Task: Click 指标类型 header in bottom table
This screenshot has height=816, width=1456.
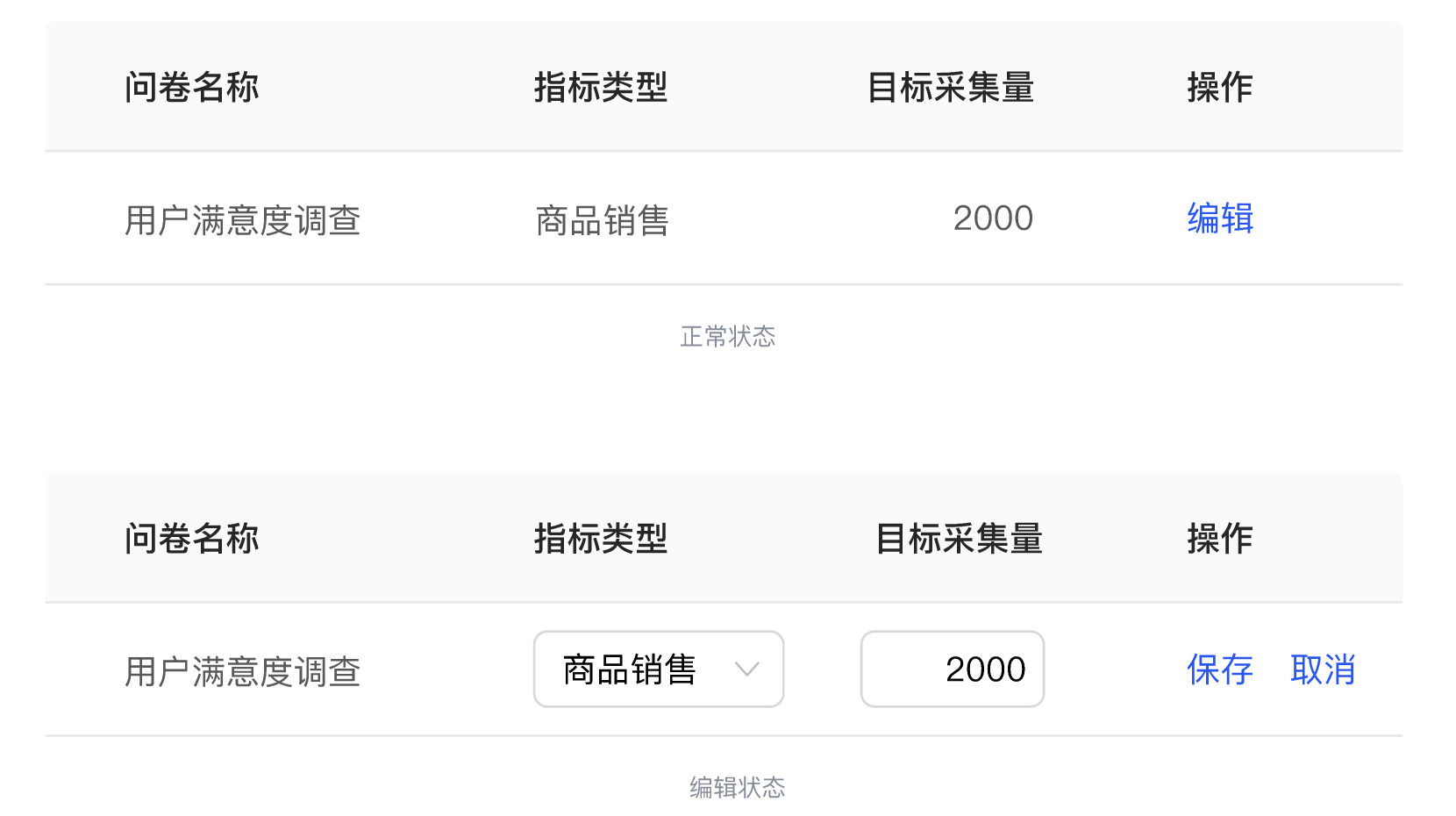Action: point(602,539)
